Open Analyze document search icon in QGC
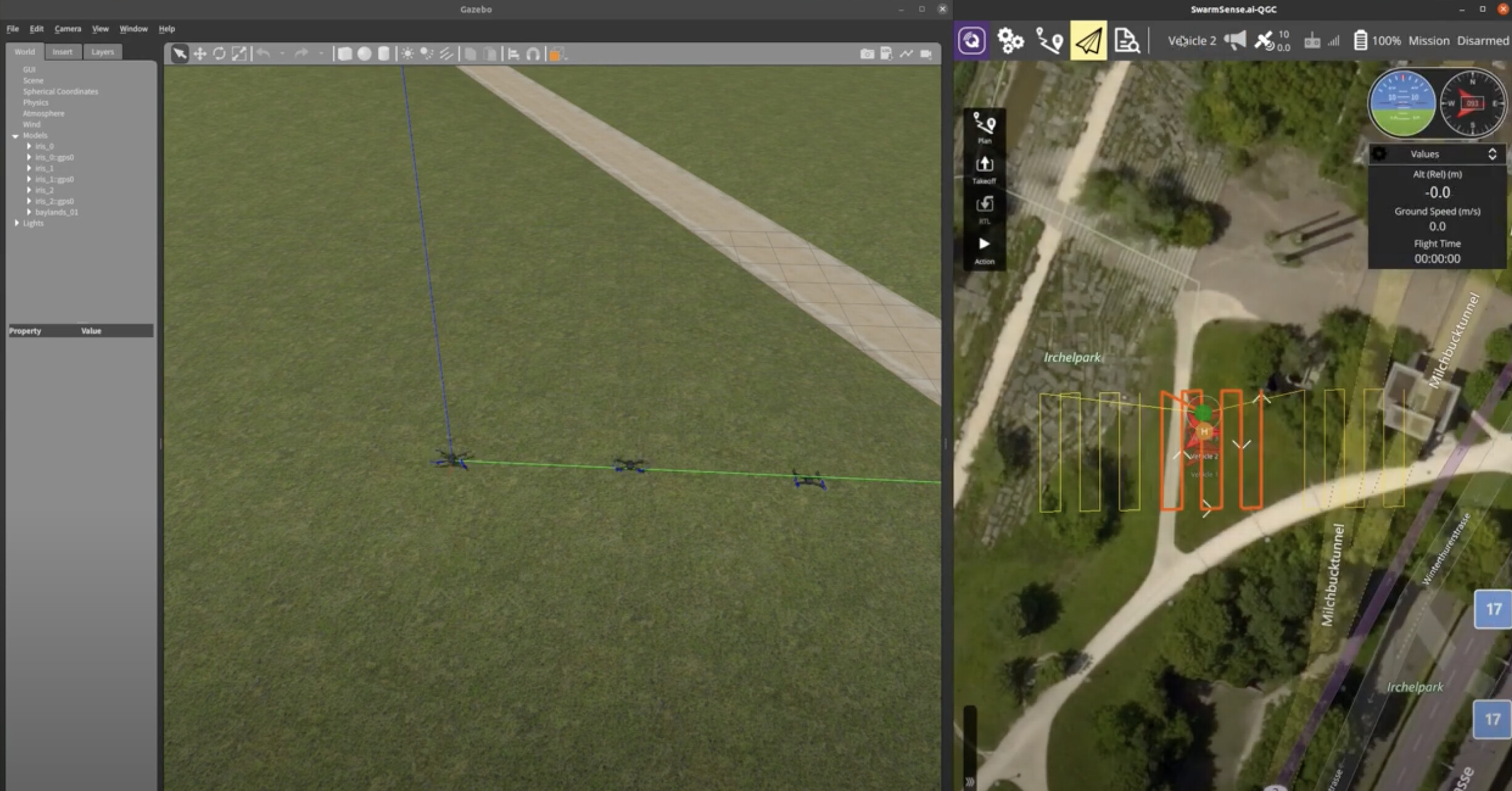This screenshot has width=1512, height=791. [x=1127, y=41]
